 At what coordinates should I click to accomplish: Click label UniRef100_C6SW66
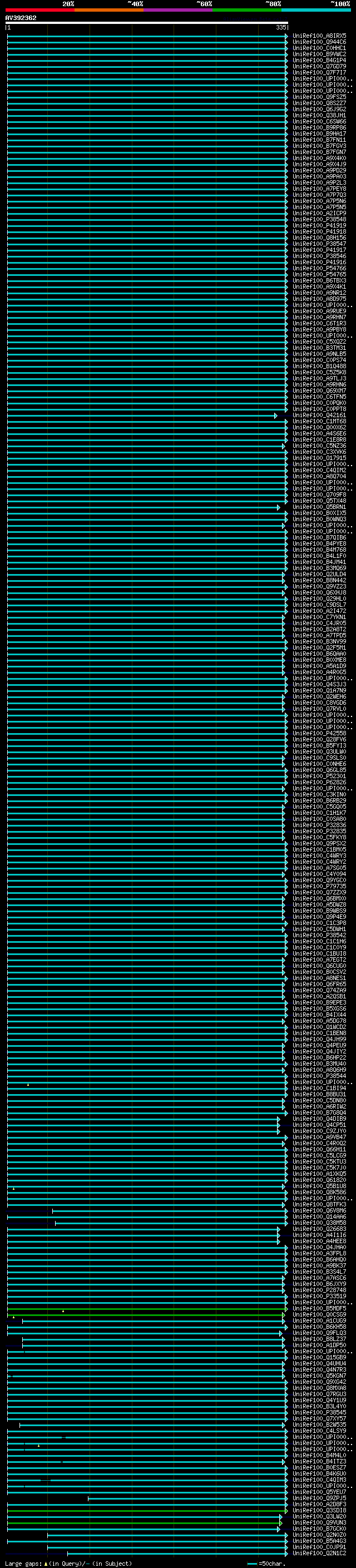point(319,122)
